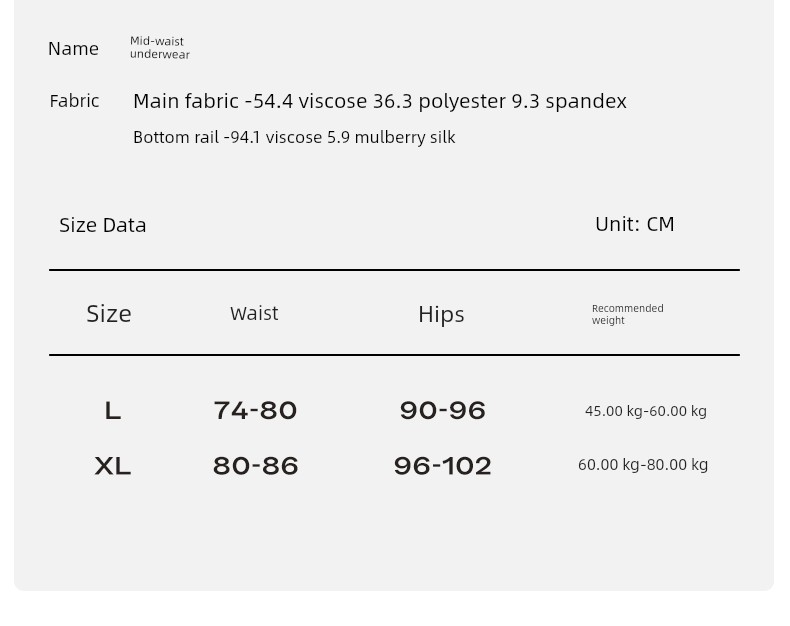Select the Hips column header
Screen dimensions: 790x626
click(x=441, y=315)
